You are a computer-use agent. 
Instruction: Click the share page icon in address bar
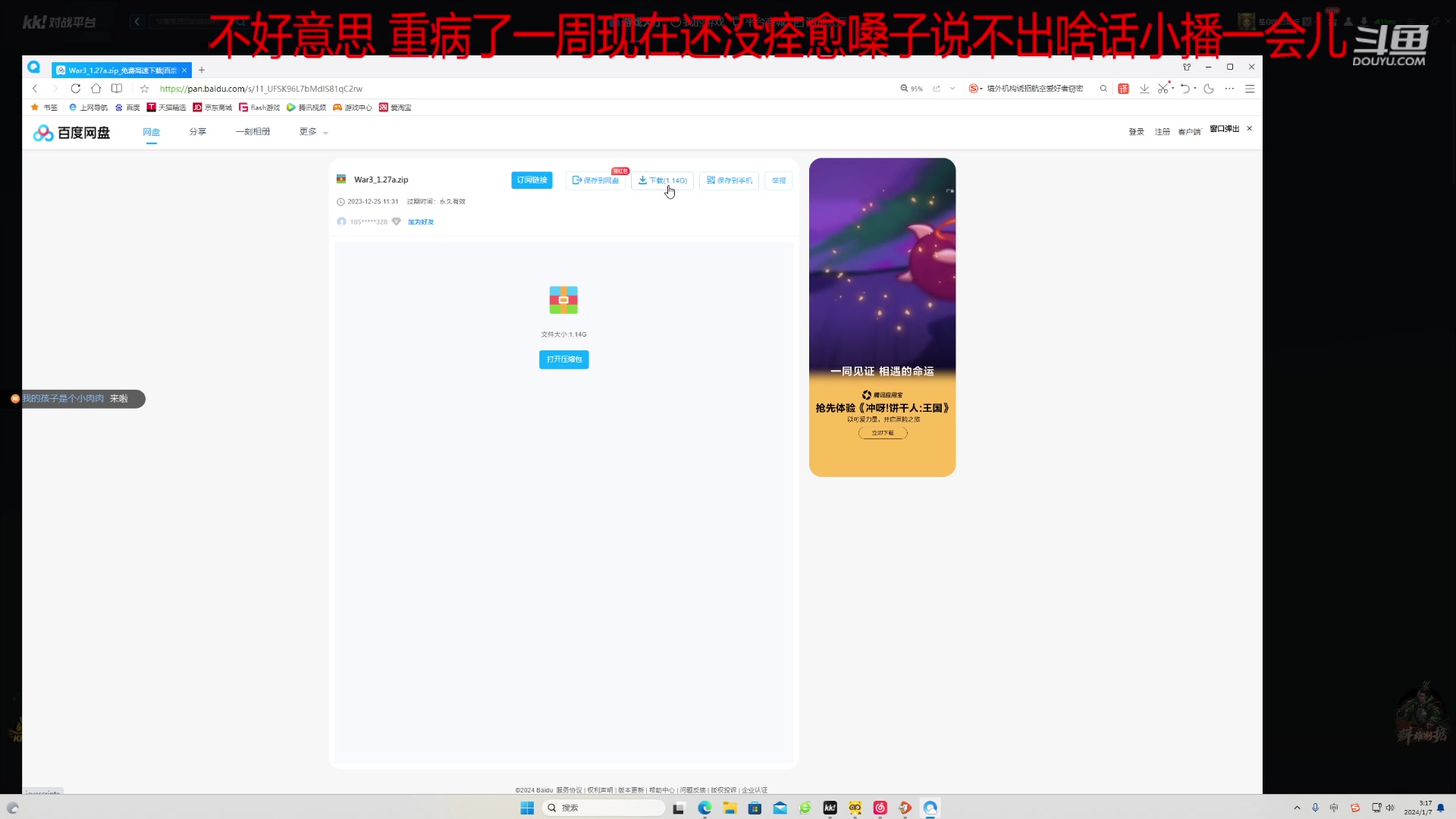pyautogui.click(x=937, y=89)
